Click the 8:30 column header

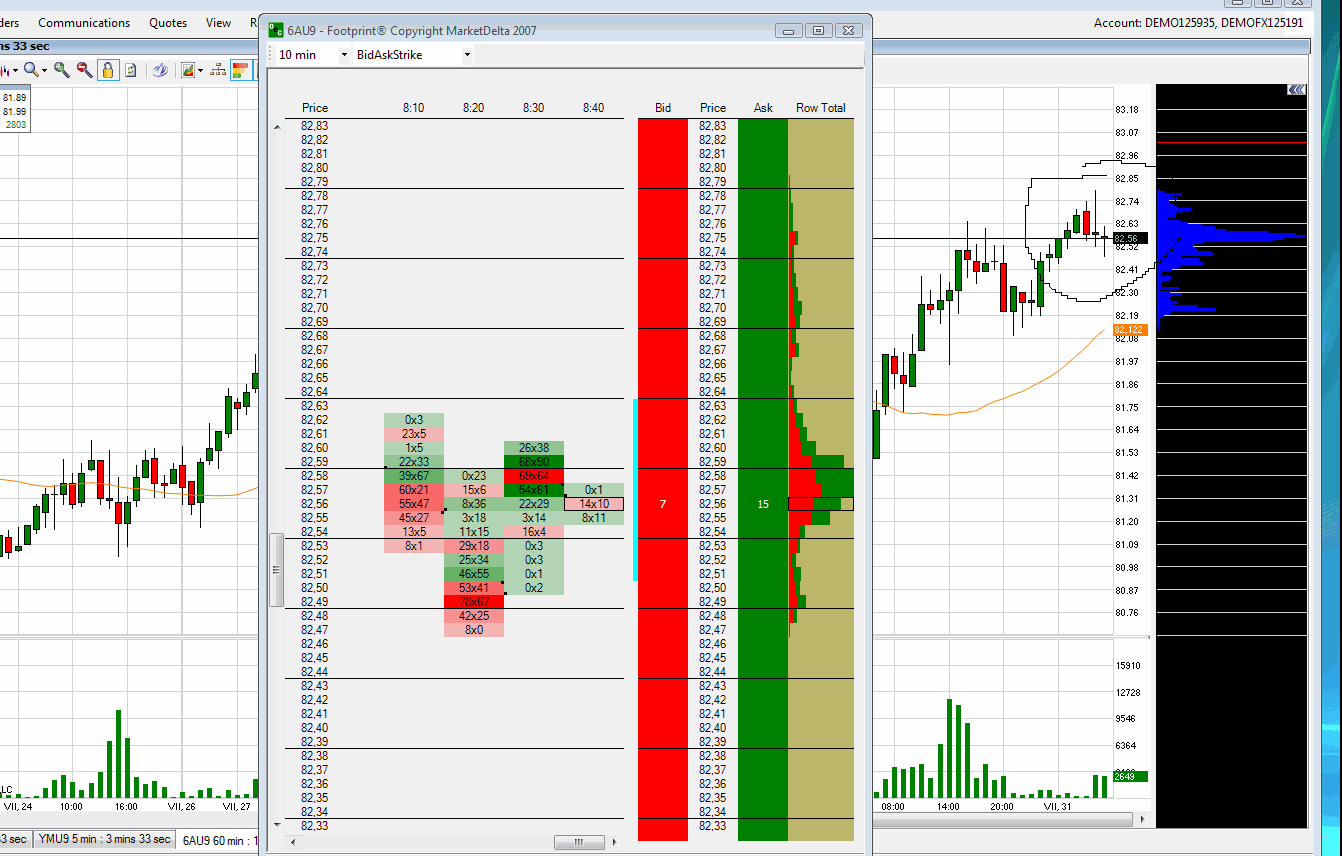(533, 108)
